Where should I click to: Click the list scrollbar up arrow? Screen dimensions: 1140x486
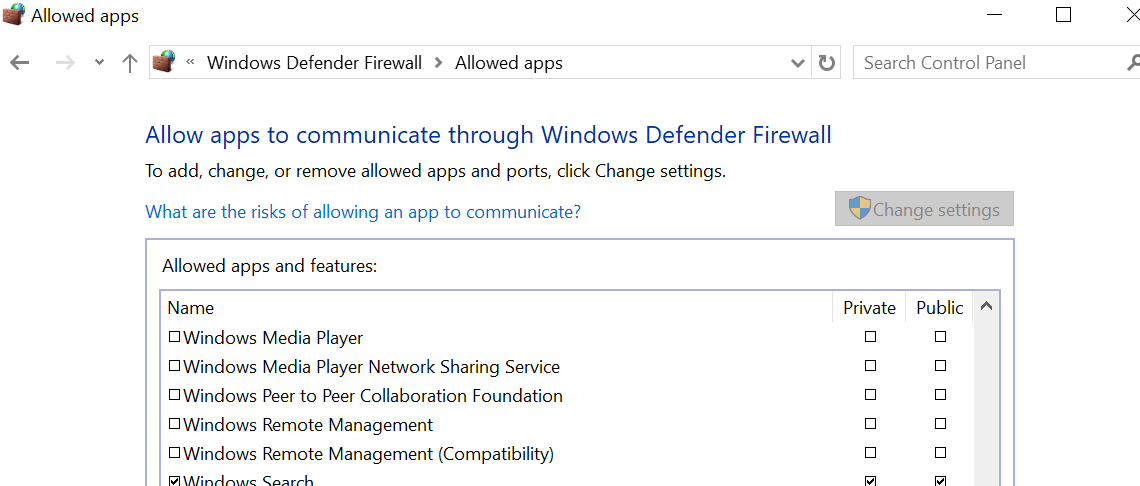(x=986, y=307)
